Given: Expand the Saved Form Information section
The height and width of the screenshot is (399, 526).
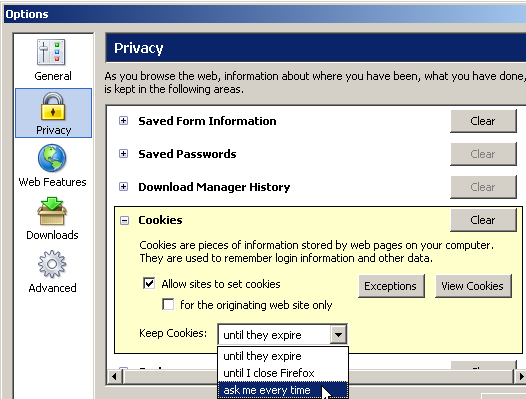Looking at the screenshot, I should (x=123, y=120).
